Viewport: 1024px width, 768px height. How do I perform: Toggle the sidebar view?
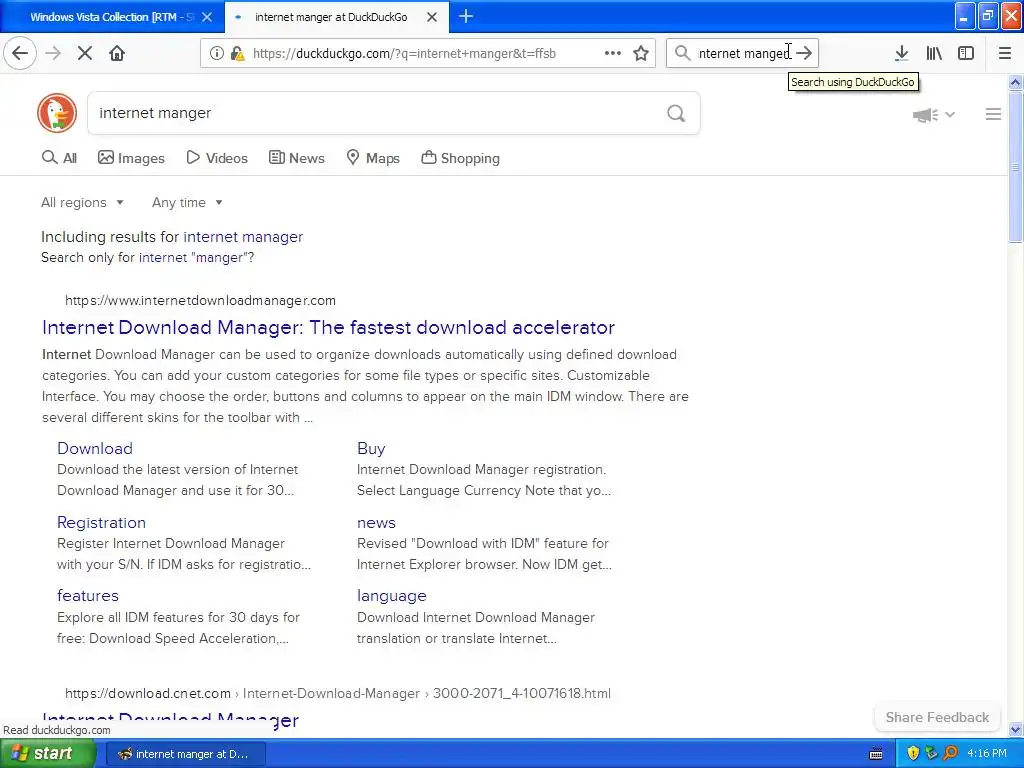[966, 53]
